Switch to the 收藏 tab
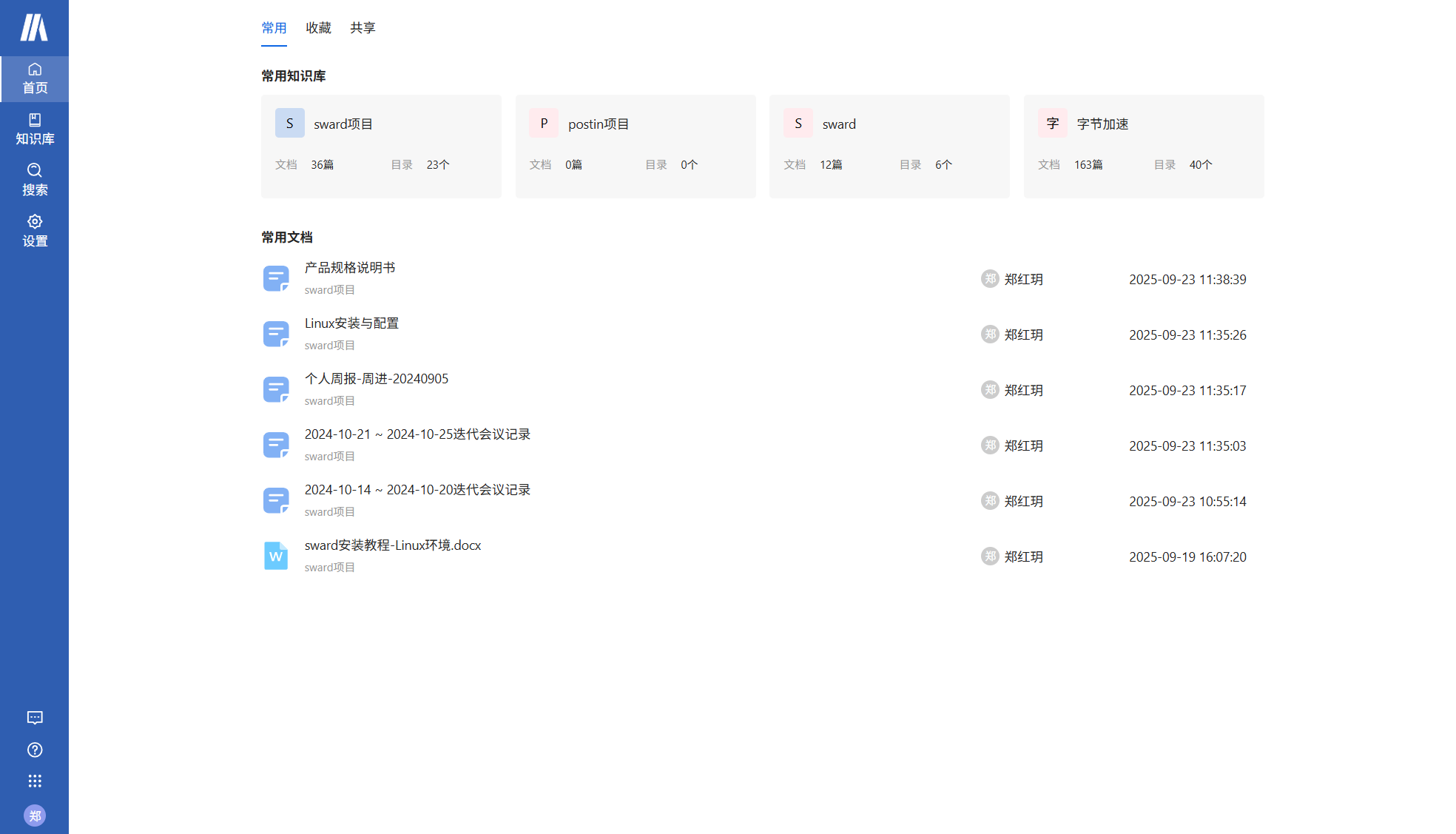 [x=318, y=28]
